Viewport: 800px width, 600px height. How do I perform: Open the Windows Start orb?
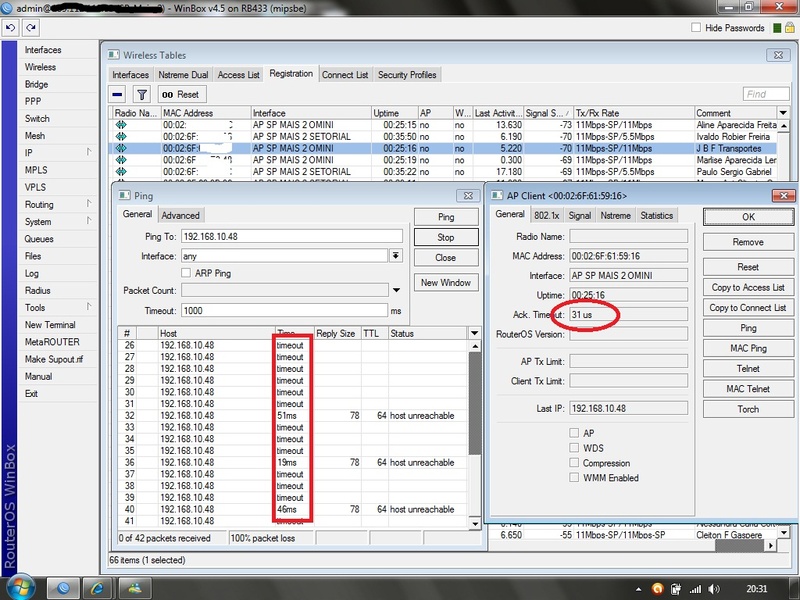click(21, 588)
